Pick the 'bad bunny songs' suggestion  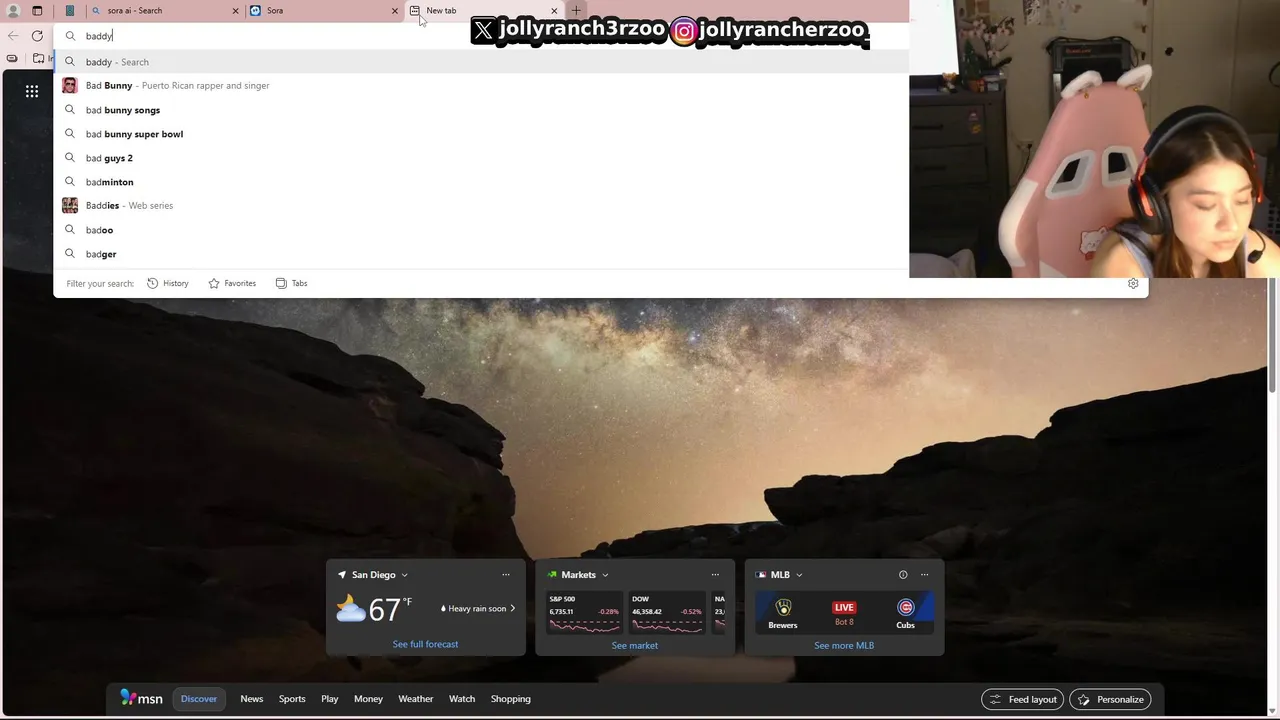click(481, 110)
